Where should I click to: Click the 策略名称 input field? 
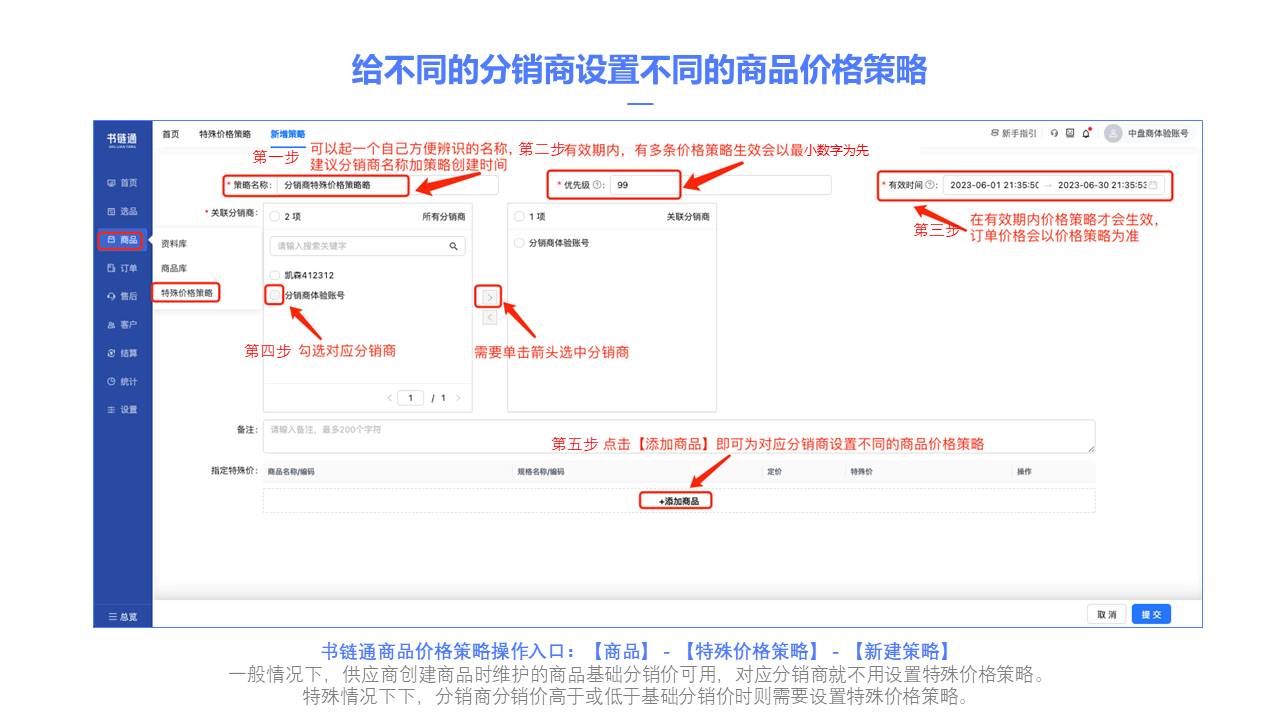point(387,185)
